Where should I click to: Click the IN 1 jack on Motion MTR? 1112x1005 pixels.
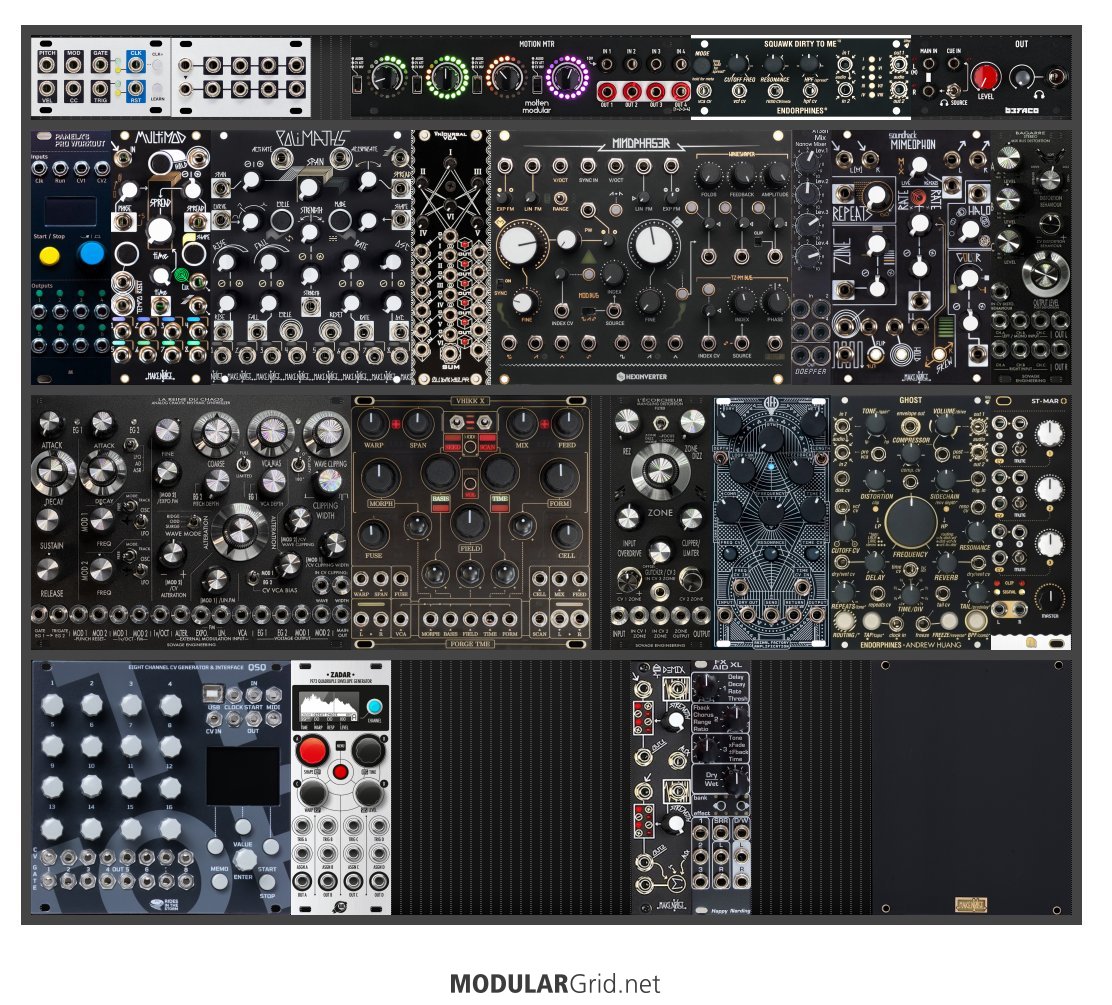[607, 65]
